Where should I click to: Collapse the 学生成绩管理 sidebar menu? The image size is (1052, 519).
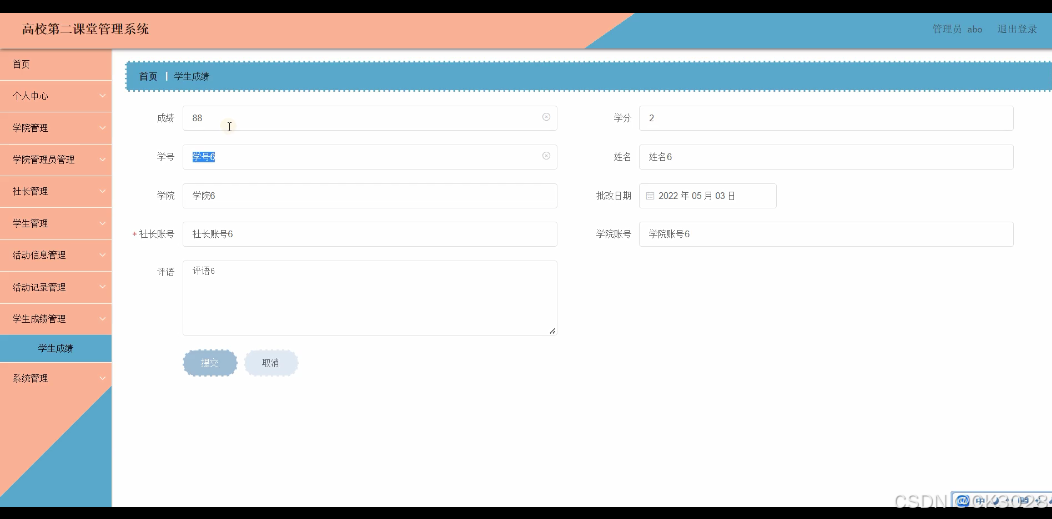pyautogui.click(x=56, y=319)
